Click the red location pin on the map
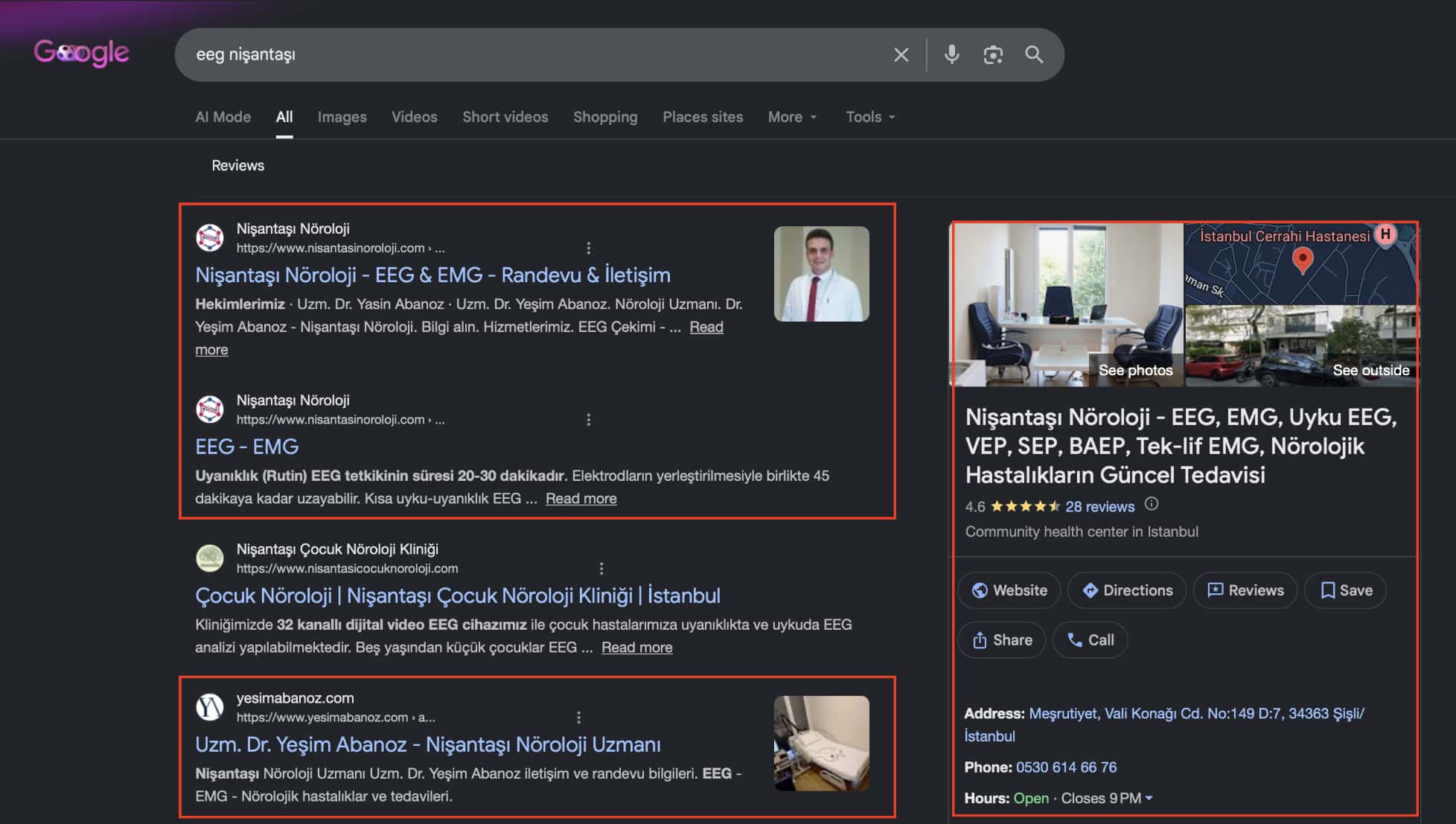This screenshot has width=1456, height=824. pyautogui.click(x=1303, y=261)
